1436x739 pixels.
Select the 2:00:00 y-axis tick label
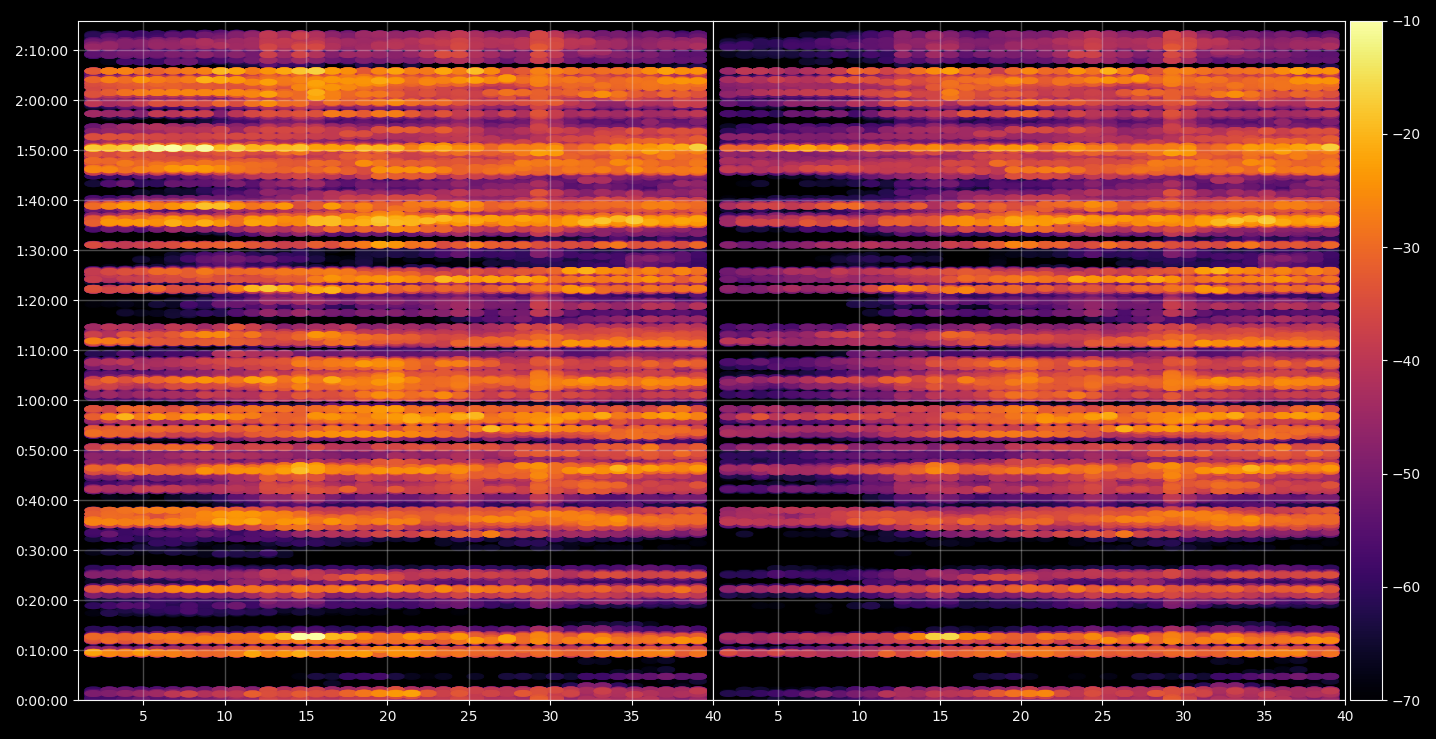pyautogui.click(x=42, y=100)
